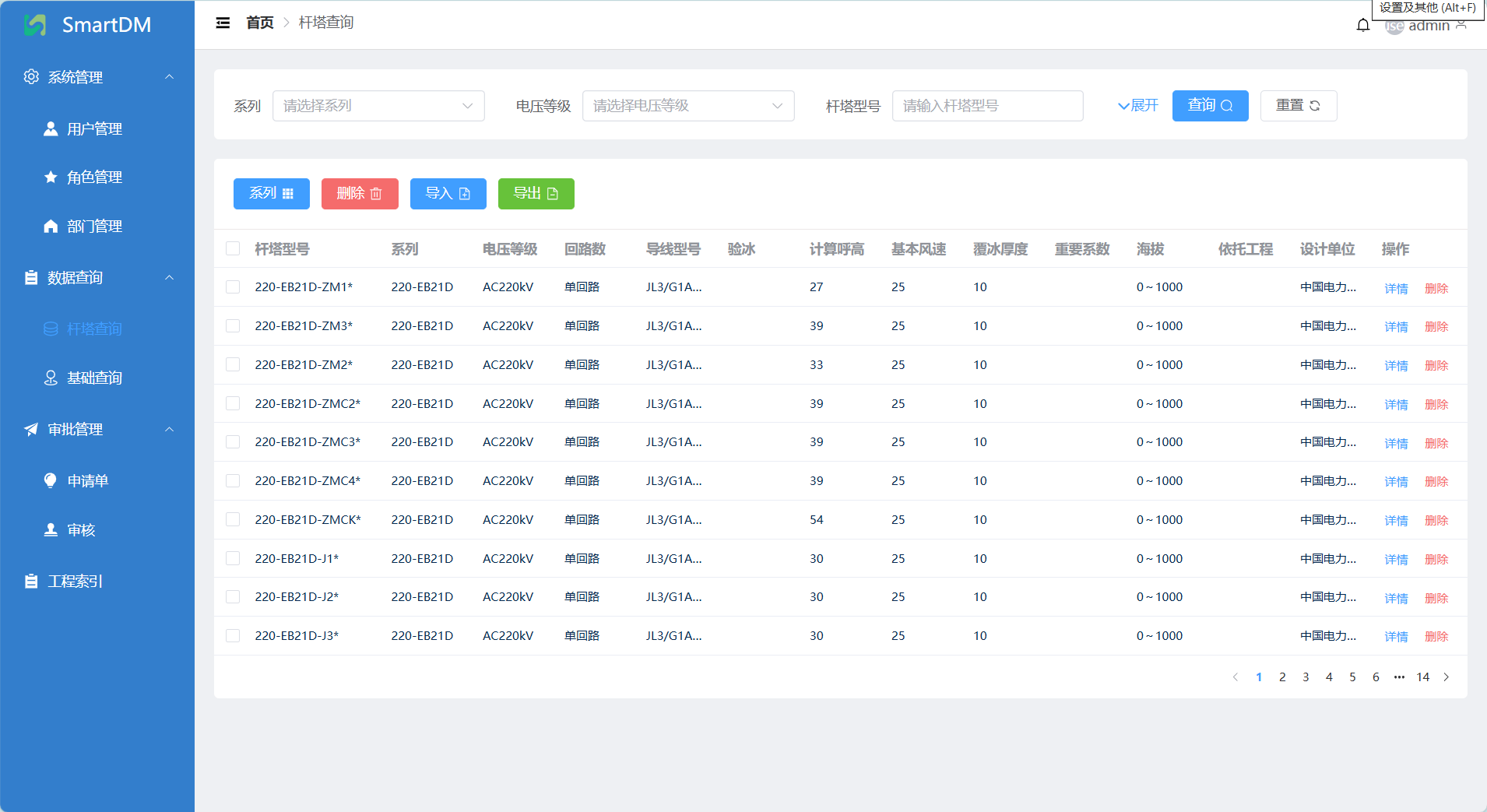Screen dimensions: 1487x812
Task: Click the 系统管理 gear icon
Action: 31,76
